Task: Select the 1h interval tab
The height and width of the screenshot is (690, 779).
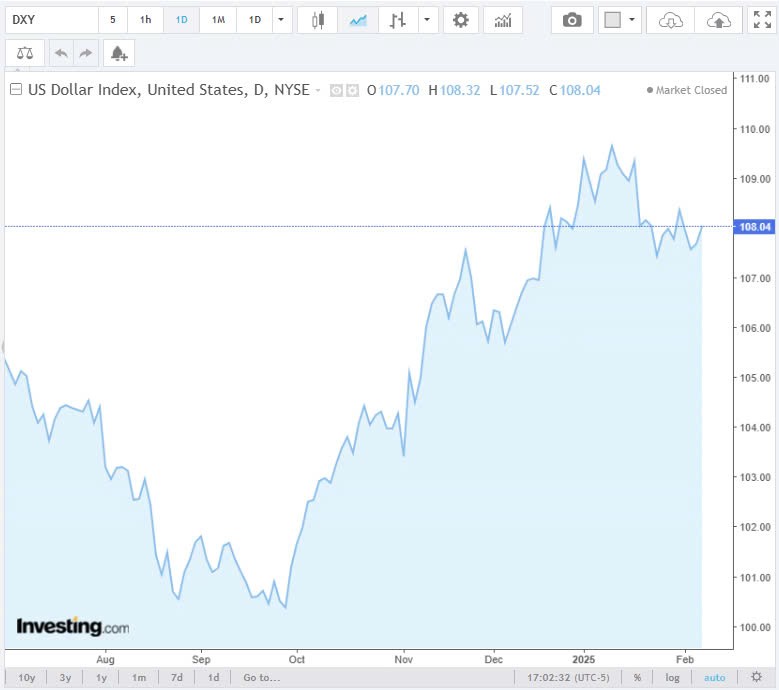Action: point(146,20)
